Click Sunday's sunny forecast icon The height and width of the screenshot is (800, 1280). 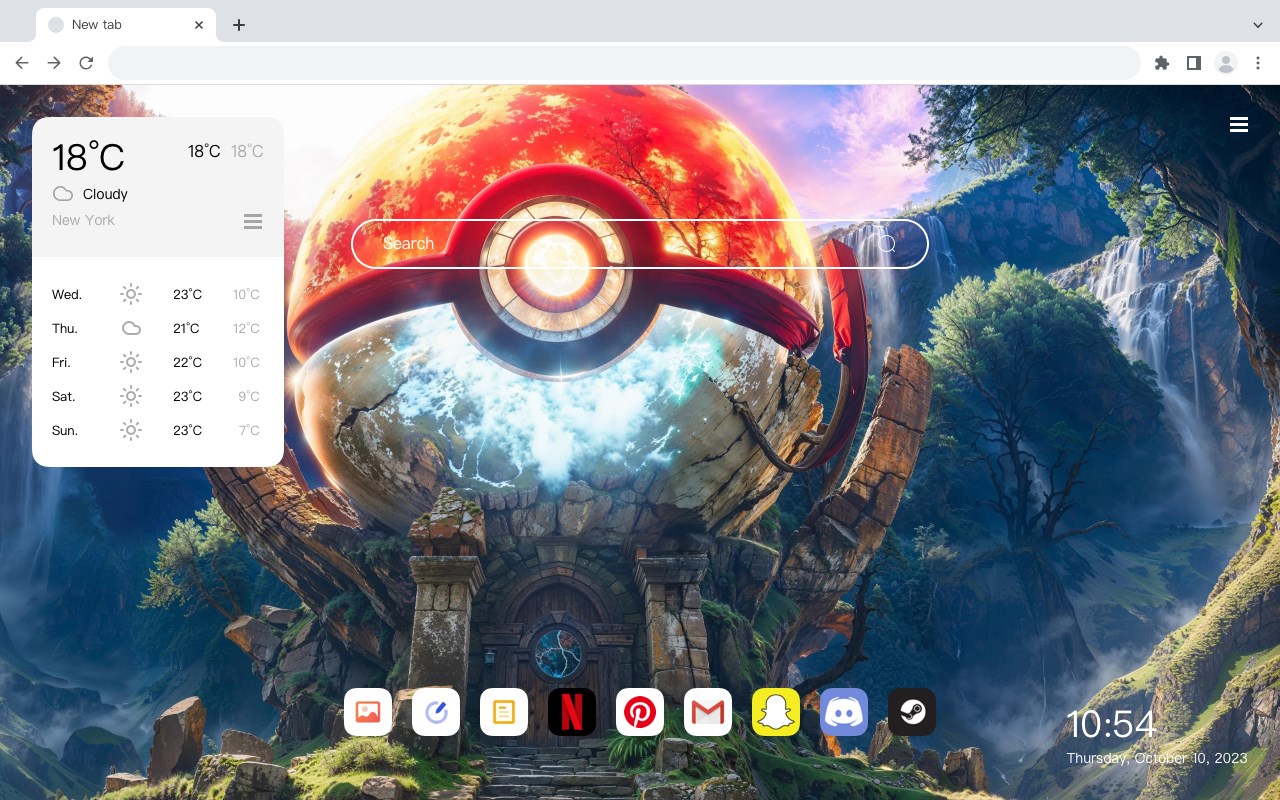pyautogui.click(x=131, y=430)
